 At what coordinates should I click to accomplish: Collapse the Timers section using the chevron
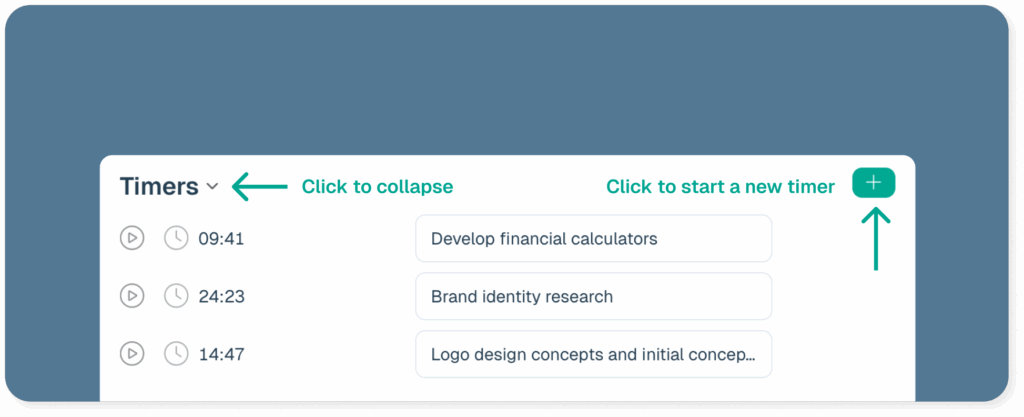212,187
